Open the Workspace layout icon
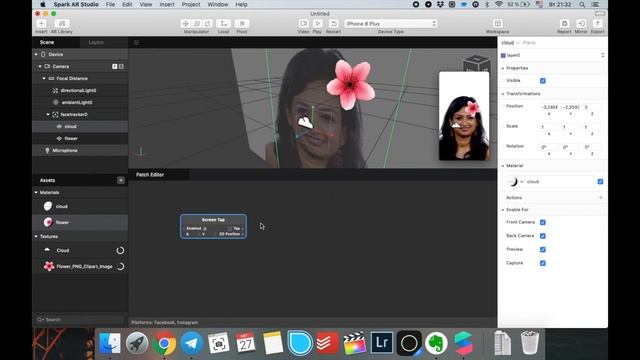Image resolution: width=640 pixels, height=360 pixels. (x=497, y=24)
